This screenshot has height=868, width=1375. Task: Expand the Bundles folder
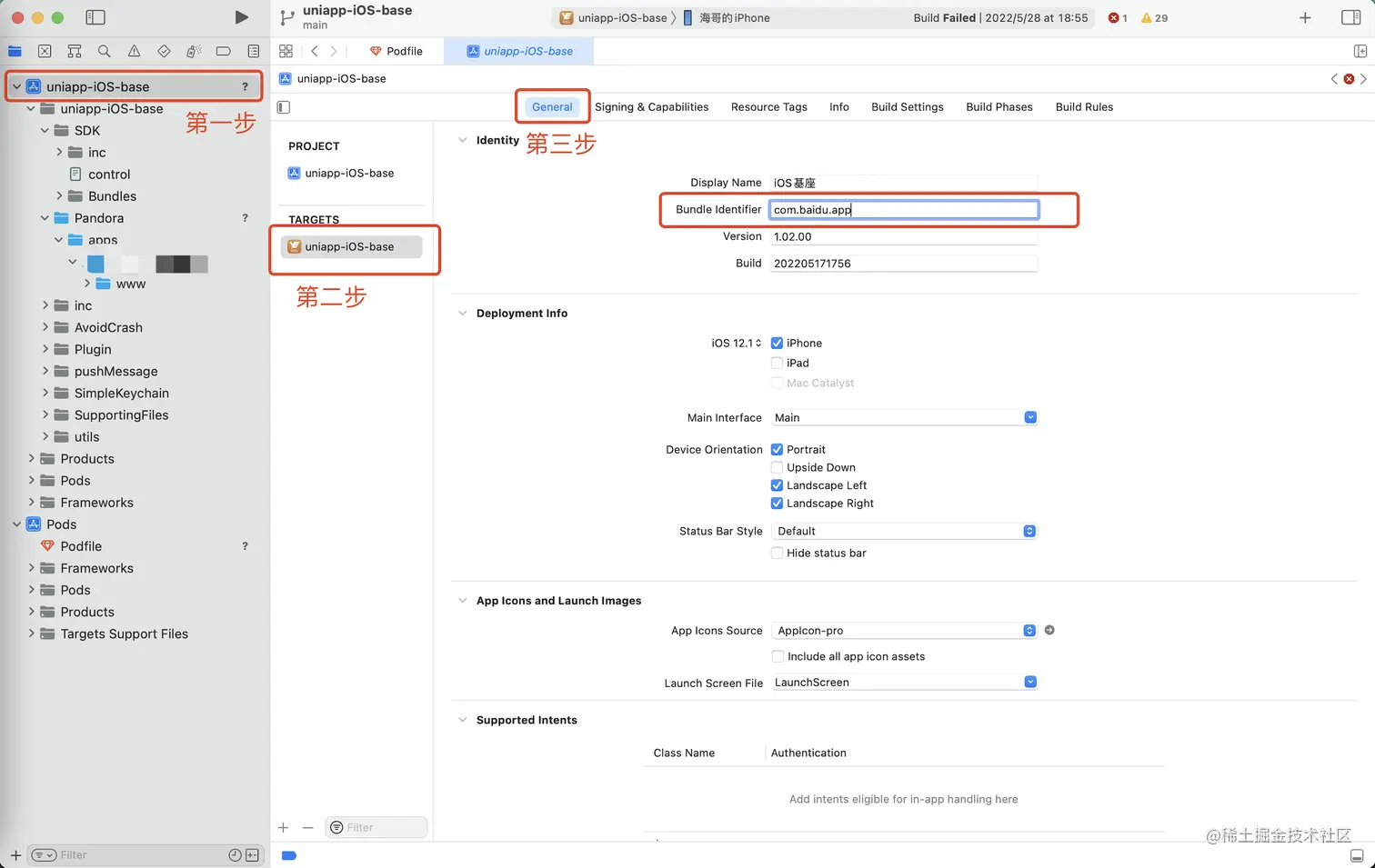point(59,195)
